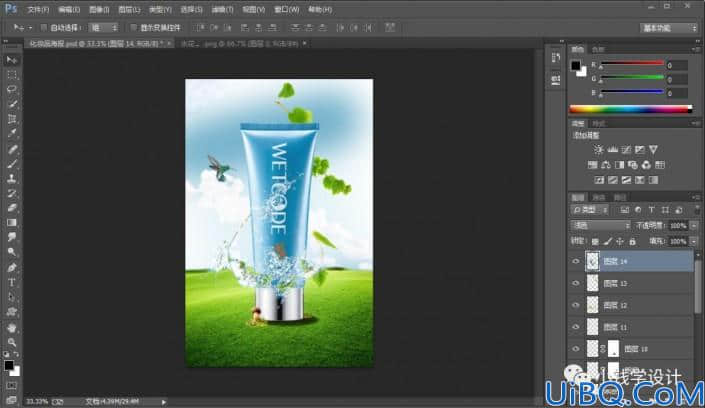Open the layer blend mode dropdown

(601, 226)
